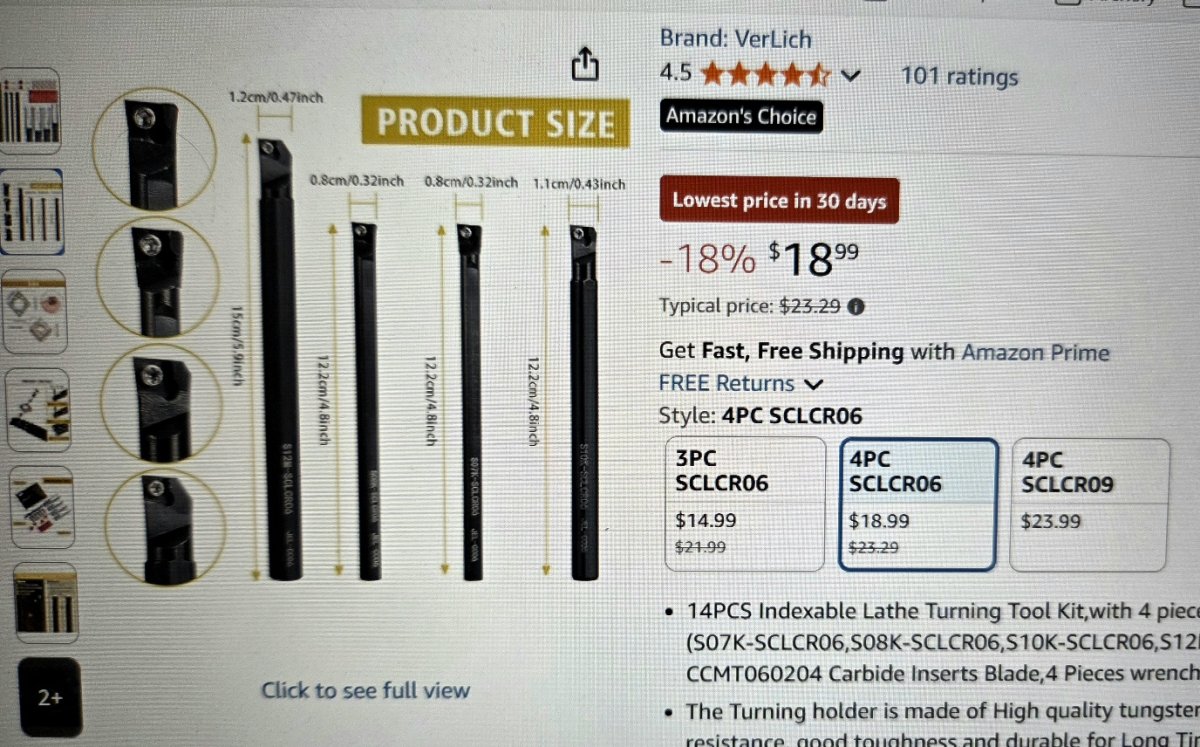Open the 101 ratings link
This screenshot has height=747, width=1200.
click(x=959, y=77)
